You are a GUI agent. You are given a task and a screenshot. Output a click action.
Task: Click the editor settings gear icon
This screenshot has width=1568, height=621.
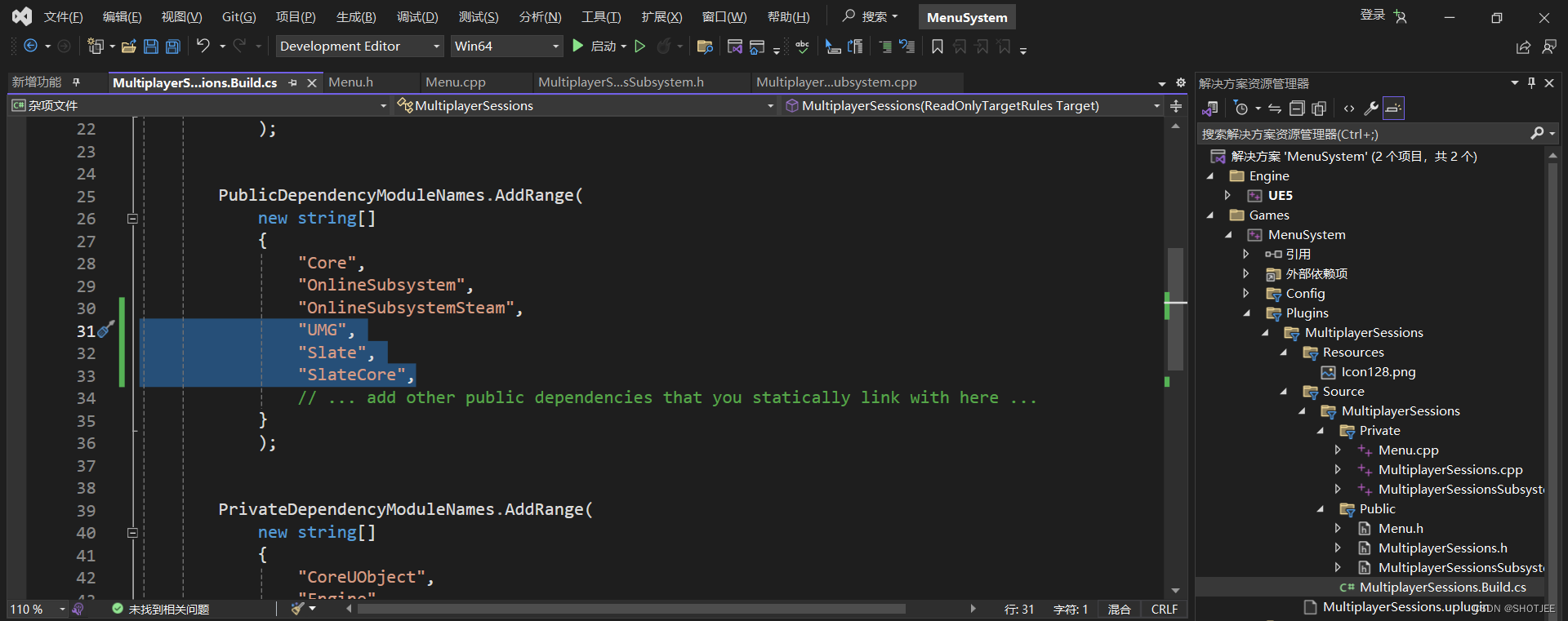(1180, 82)
